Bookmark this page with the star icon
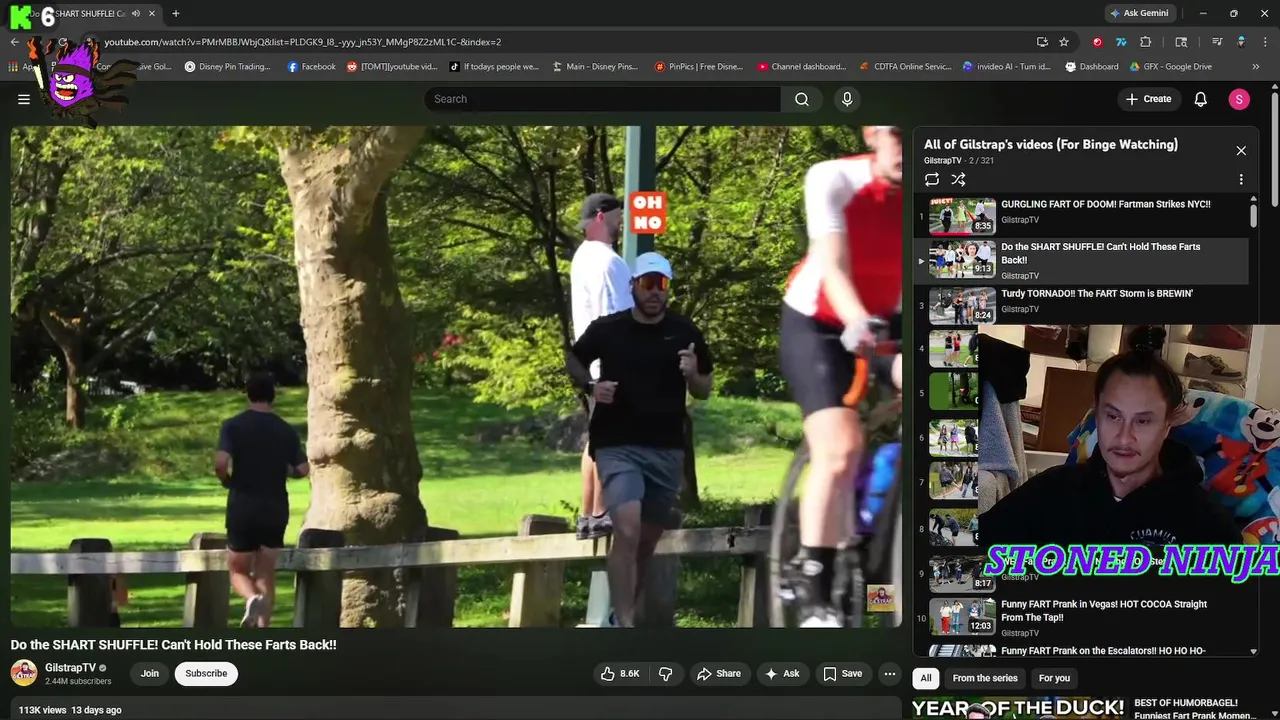1280x720 pixels. pyautogui.click(x=1064, y=42)
